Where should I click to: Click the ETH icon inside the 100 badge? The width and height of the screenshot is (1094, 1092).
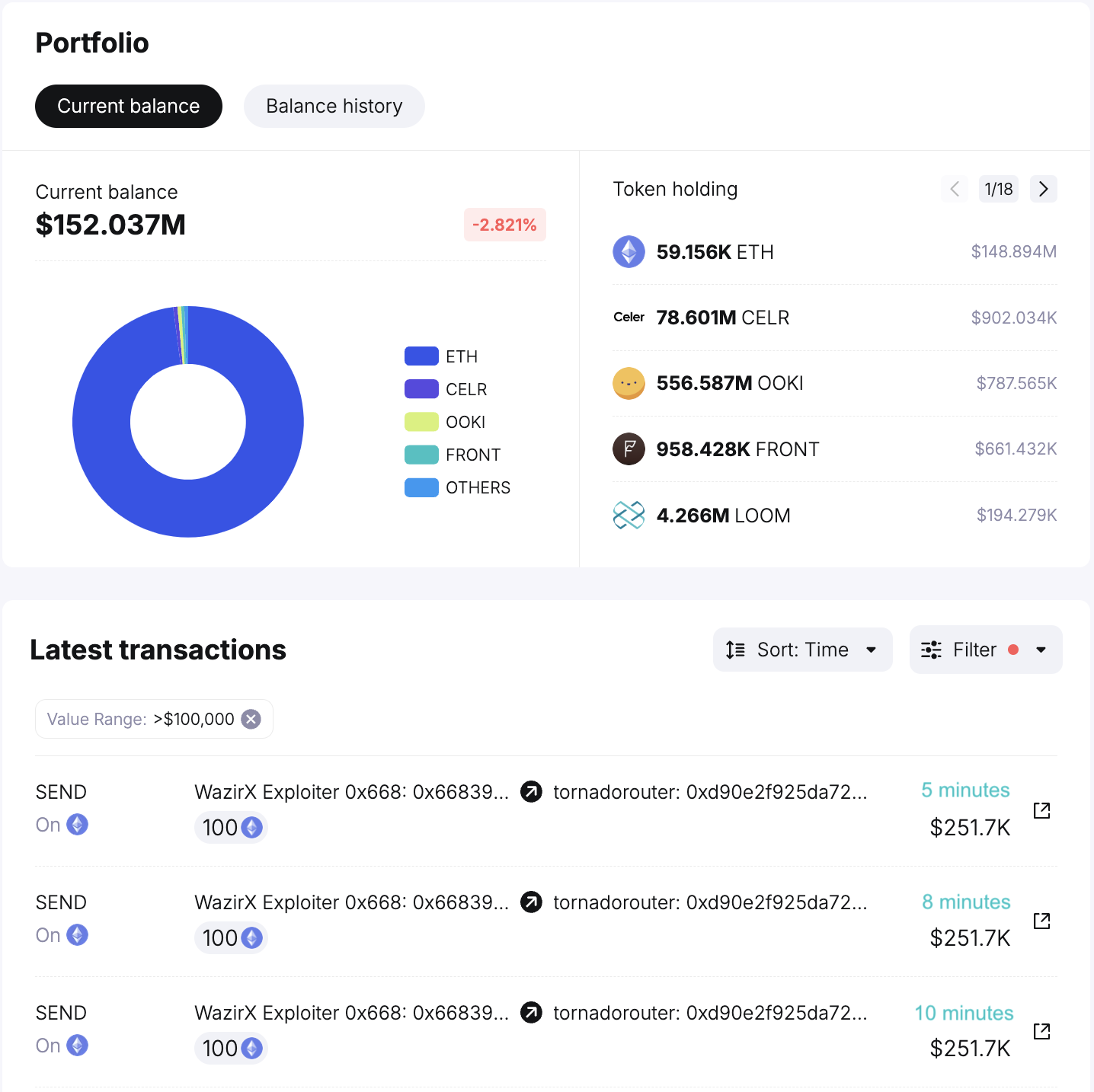[x=251, y=827]
